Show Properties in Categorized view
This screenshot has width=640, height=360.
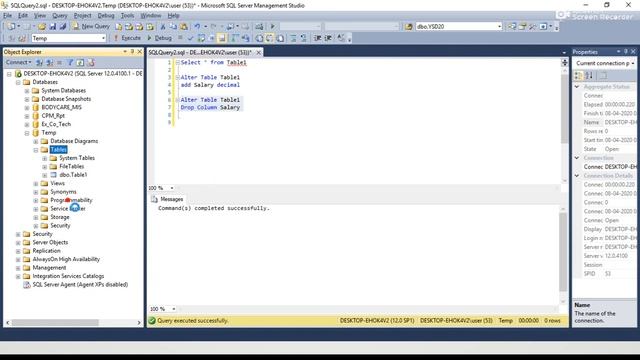[x=578, y=76]
